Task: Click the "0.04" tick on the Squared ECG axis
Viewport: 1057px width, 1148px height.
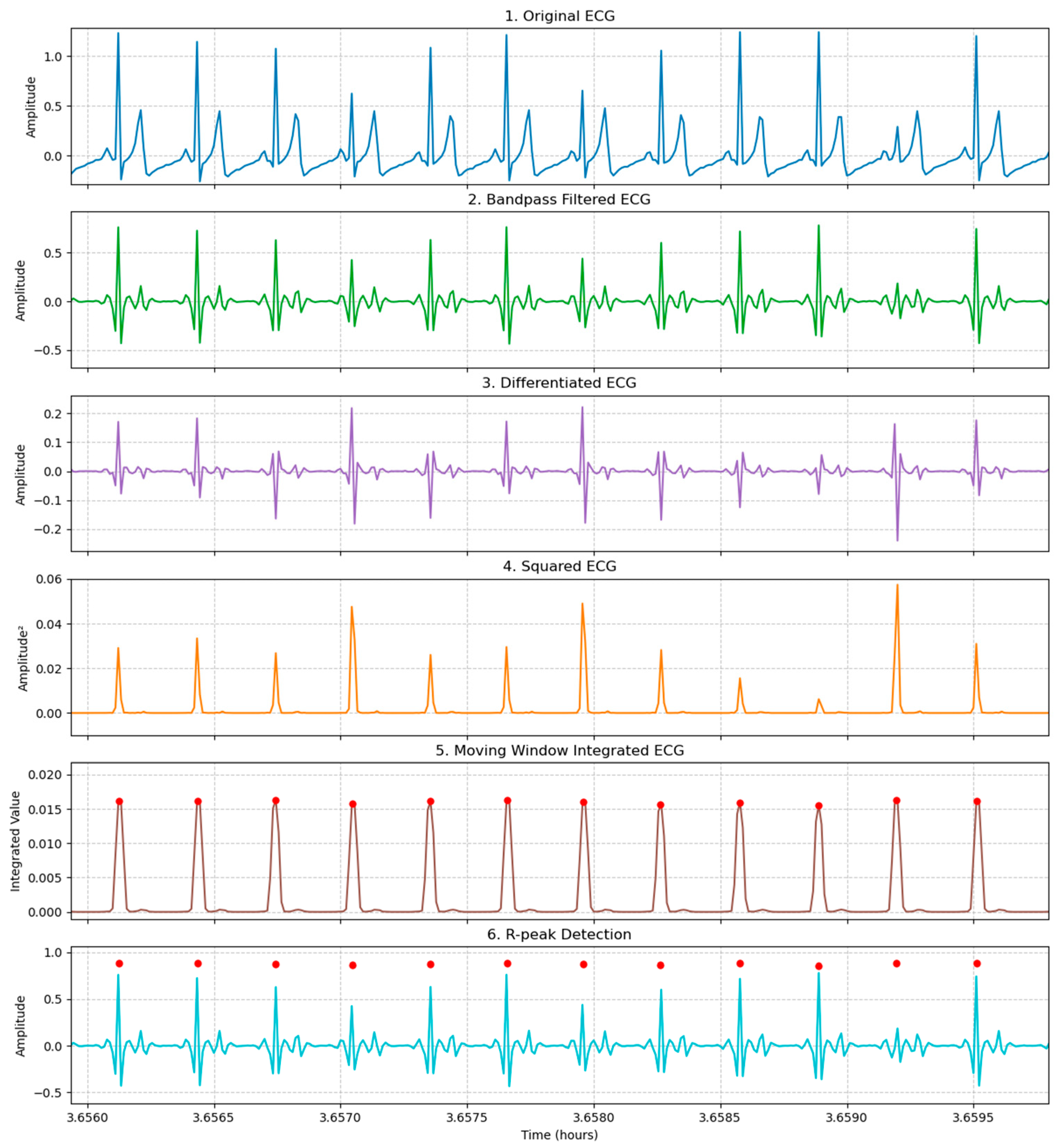Action: [x=49, y=624]
